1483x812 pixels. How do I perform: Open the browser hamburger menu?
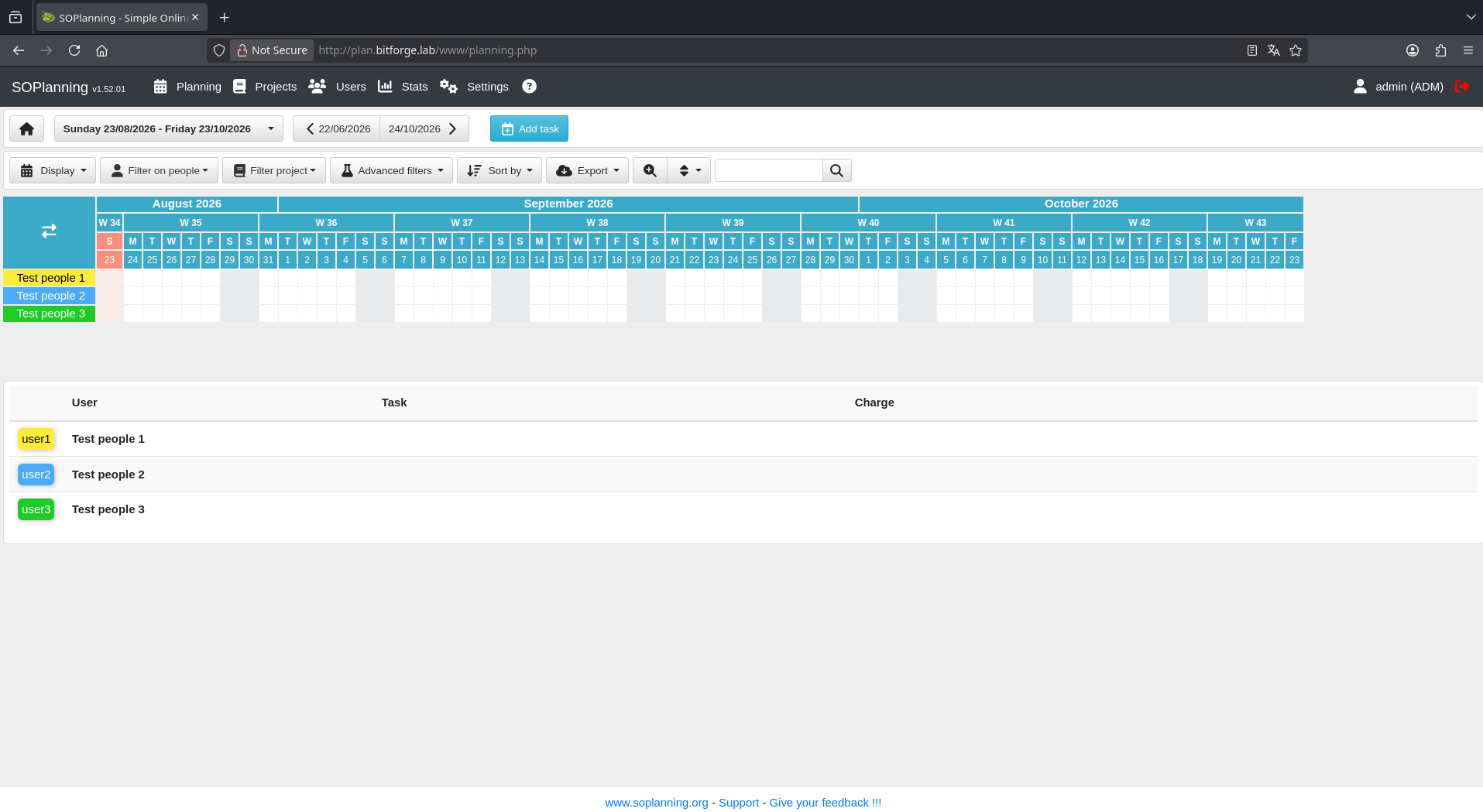coord(1468,50)
